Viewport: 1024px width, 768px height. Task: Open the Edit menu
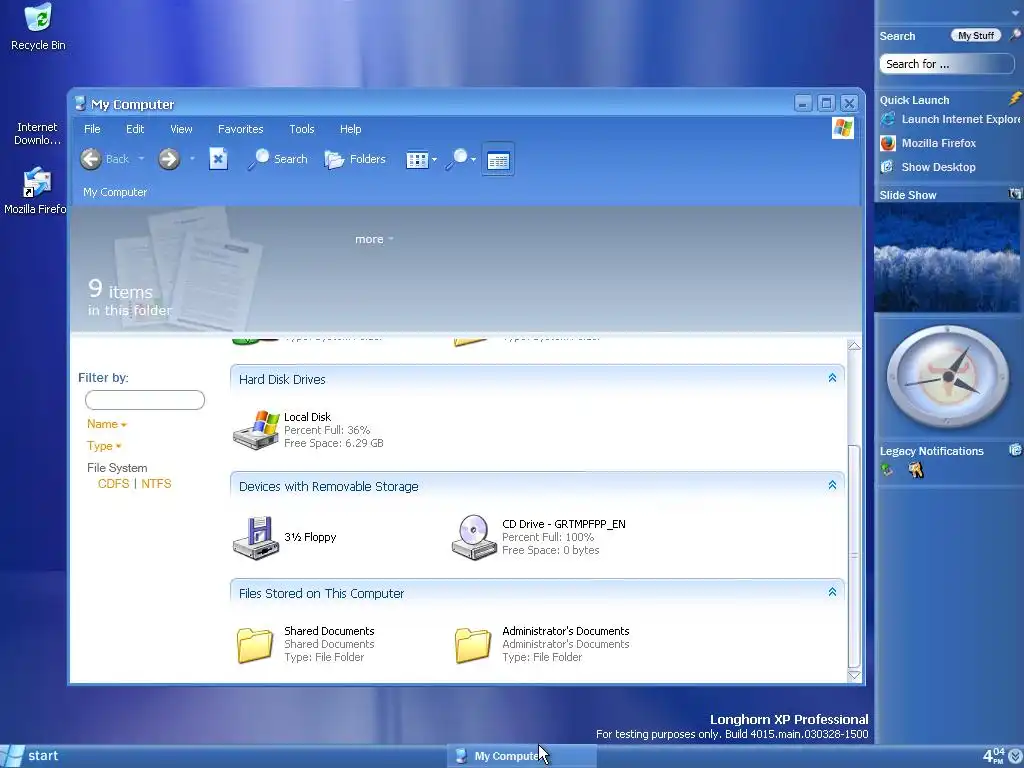[135, 129]
